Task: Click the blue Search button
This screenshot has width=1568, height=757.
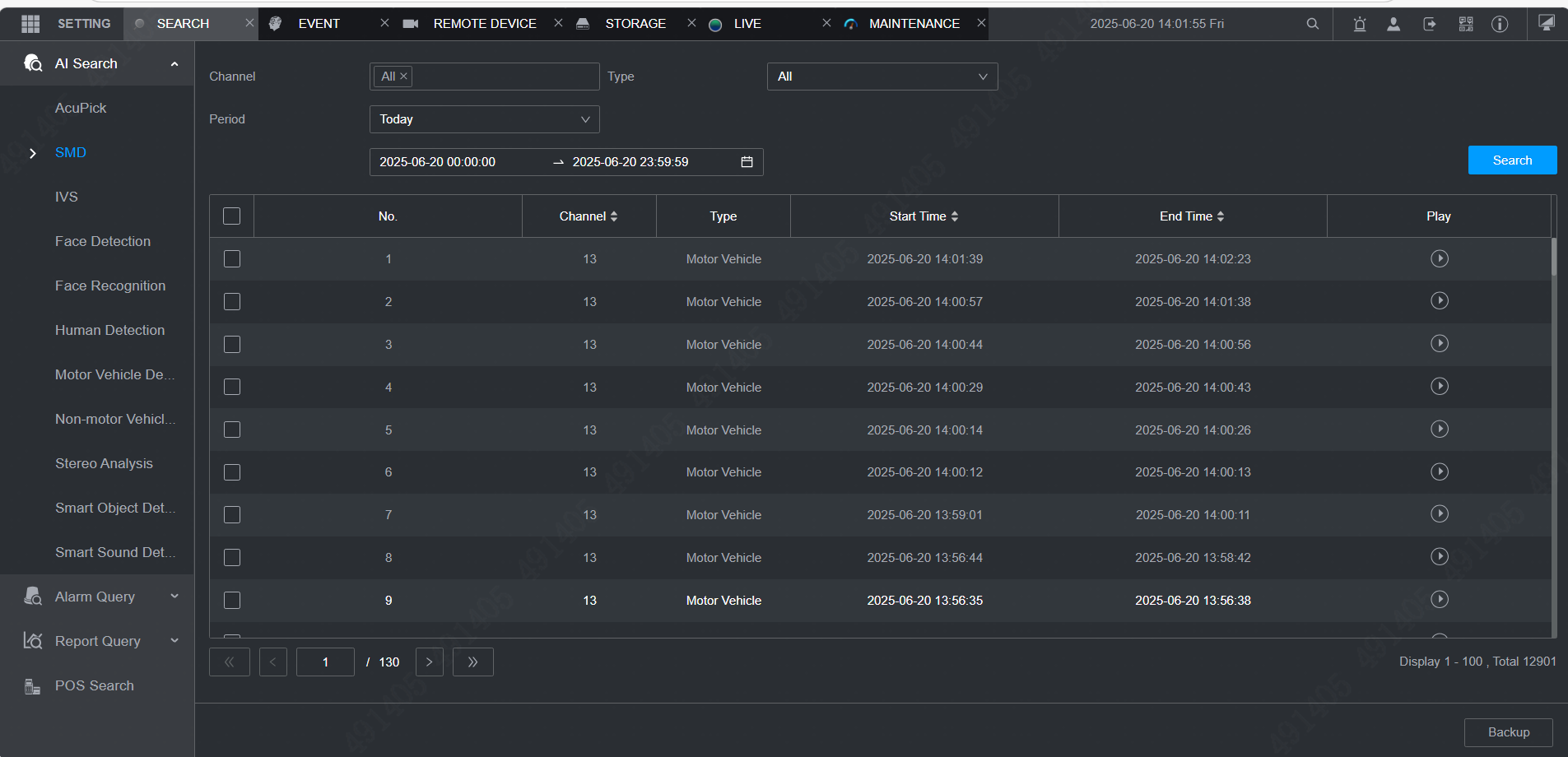Action: 1512,160
